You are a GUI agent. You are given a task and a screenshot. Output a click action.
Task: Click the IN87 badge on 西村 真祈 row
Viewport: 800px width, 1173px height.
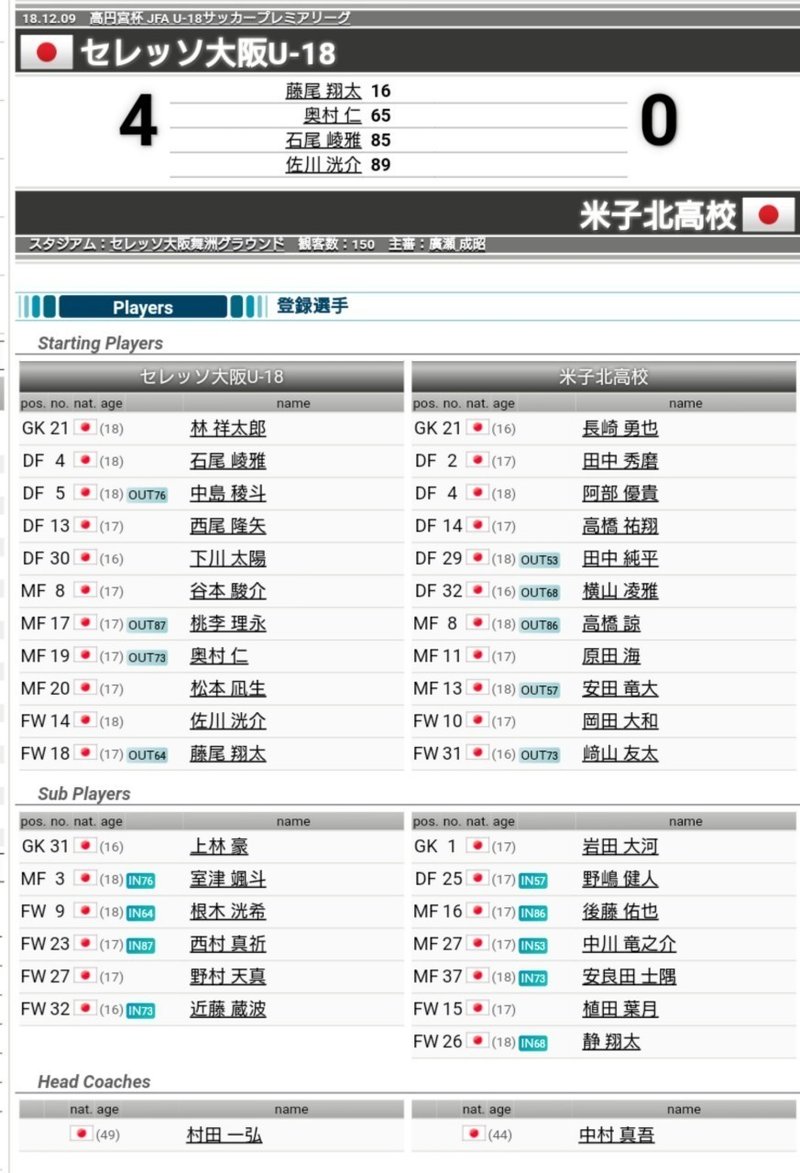point(141,946)
